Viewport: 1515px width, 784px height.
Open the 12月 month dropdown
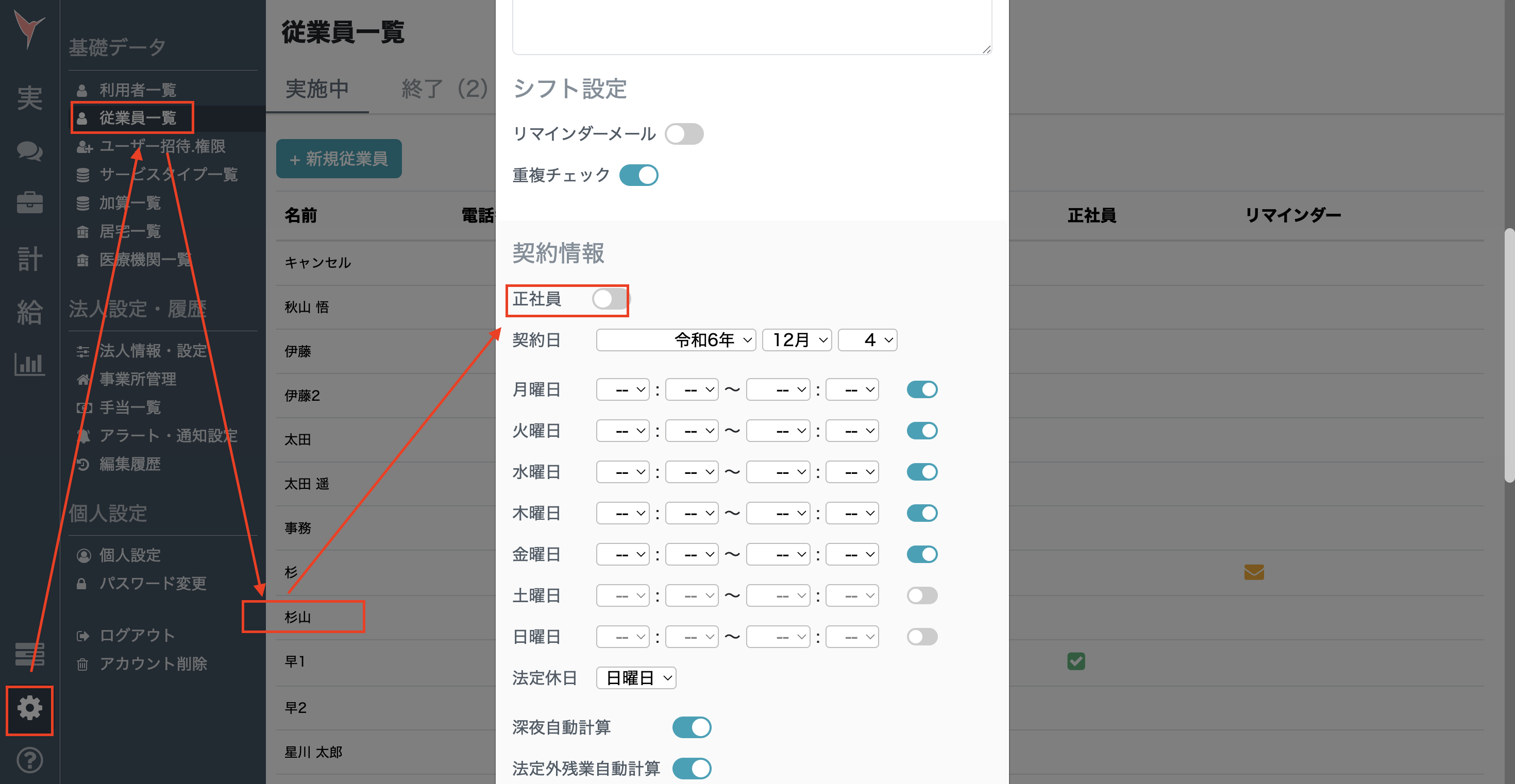(x=796, y=339)
